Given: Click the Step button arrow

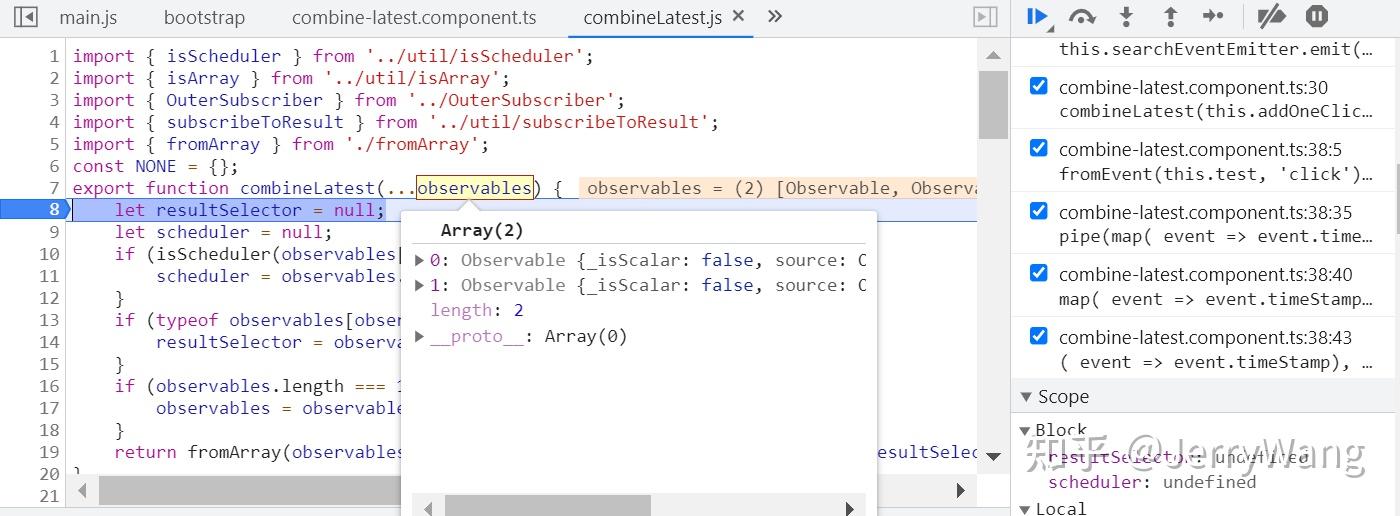Looking at the screenshot, I should tap(1213, 16).
